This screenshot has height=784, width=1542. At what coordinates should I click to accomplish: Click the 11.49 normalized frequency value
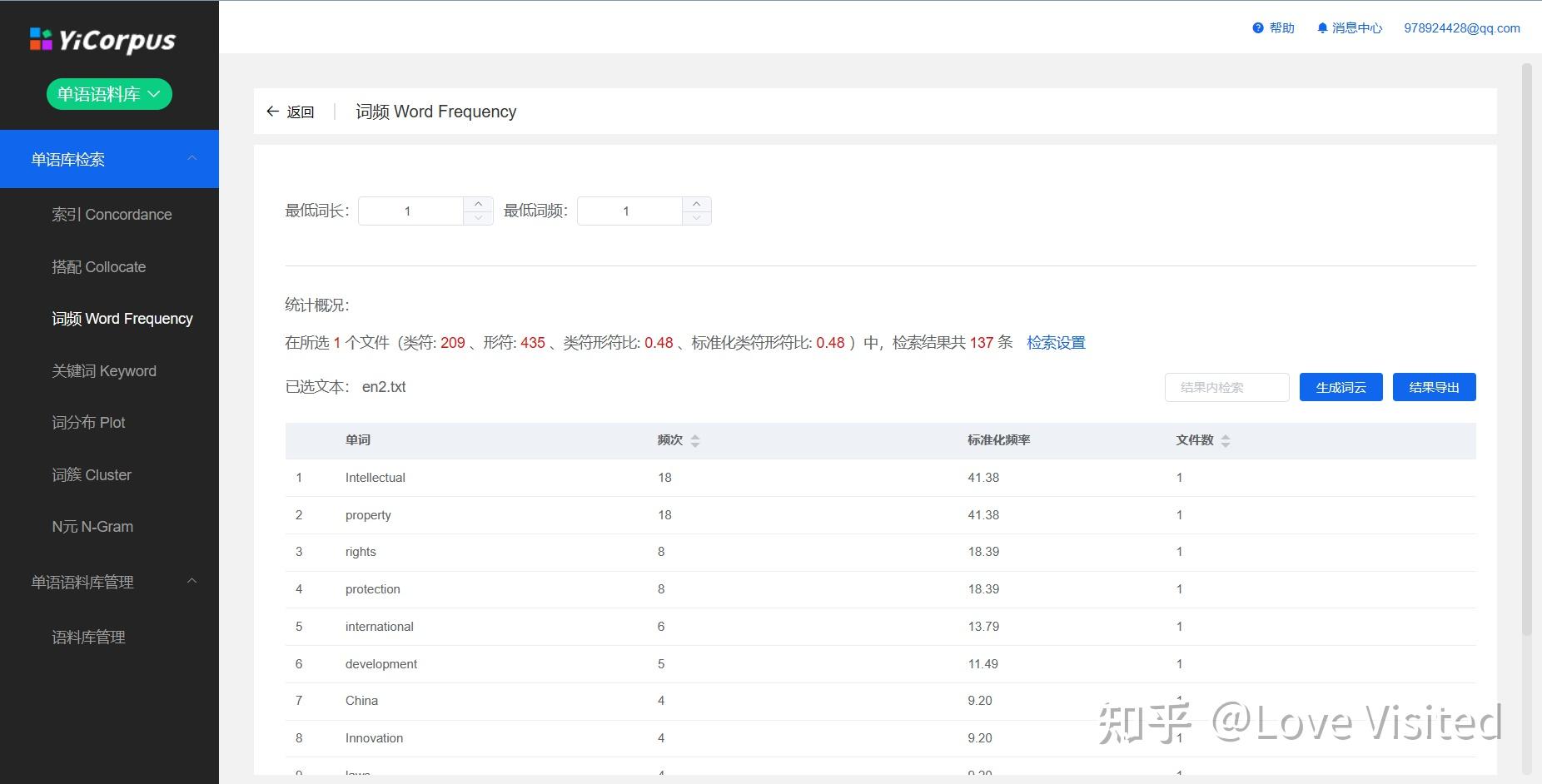point(983,664)
